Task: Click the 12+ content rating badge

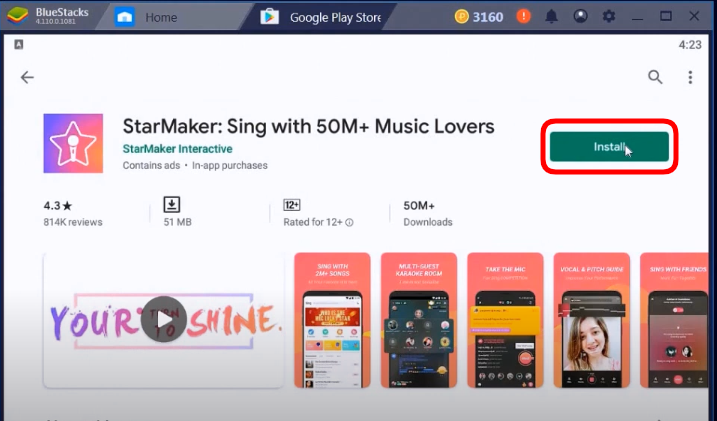Action: click(x=292, y=205)
